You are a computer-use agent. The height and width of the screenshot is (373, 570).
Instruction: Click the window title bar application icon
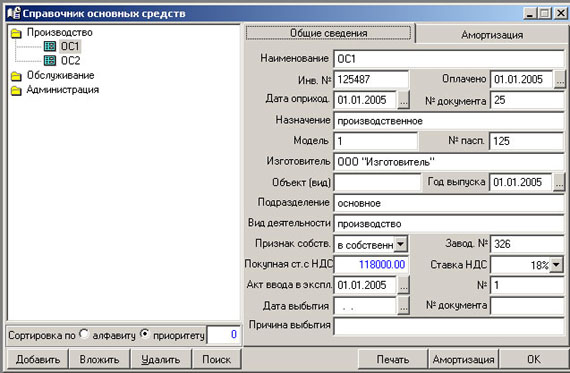coord(13,13)
